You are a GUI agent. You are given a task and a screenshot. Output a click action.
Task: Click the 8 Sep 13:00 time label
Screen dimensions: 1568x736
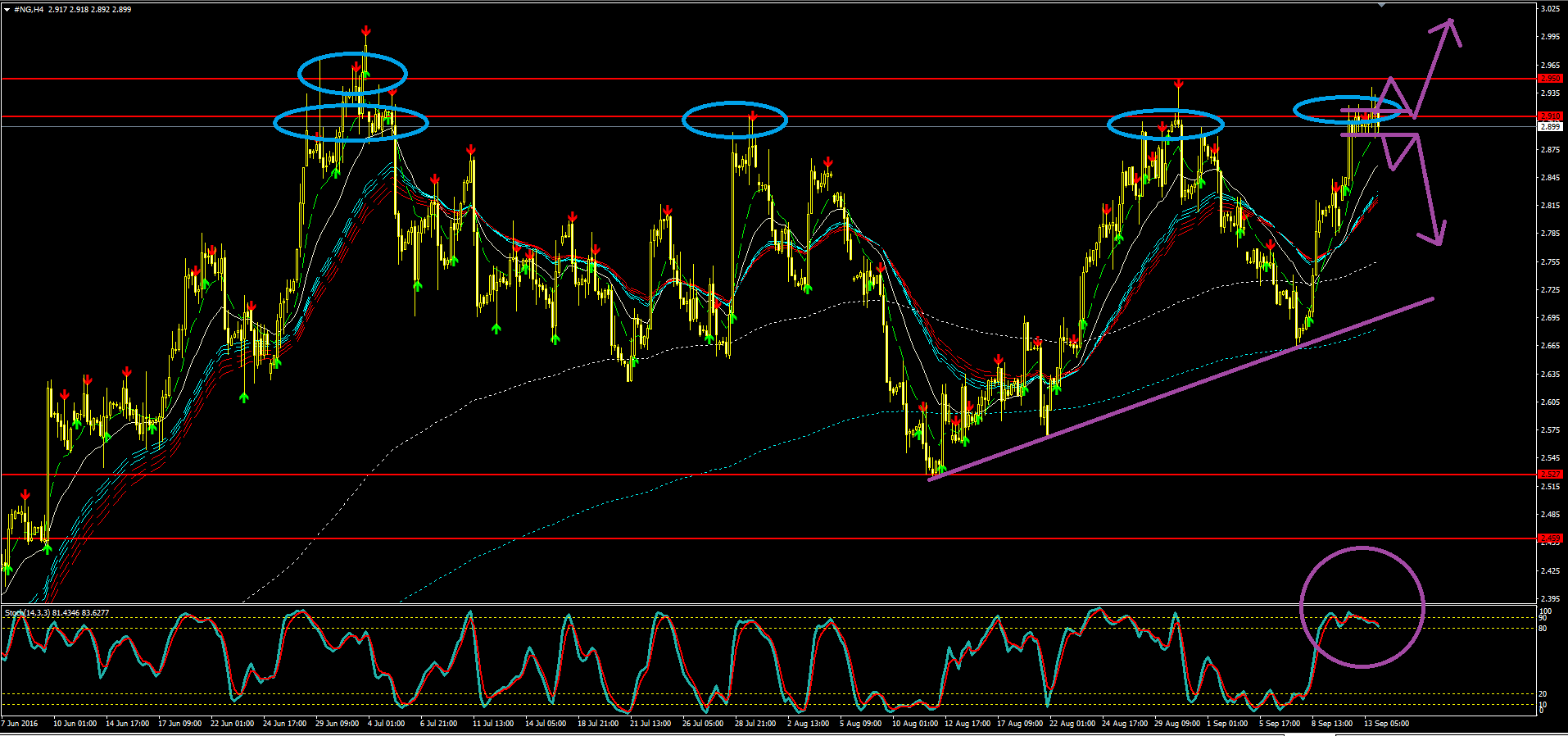click(1332, 724)
